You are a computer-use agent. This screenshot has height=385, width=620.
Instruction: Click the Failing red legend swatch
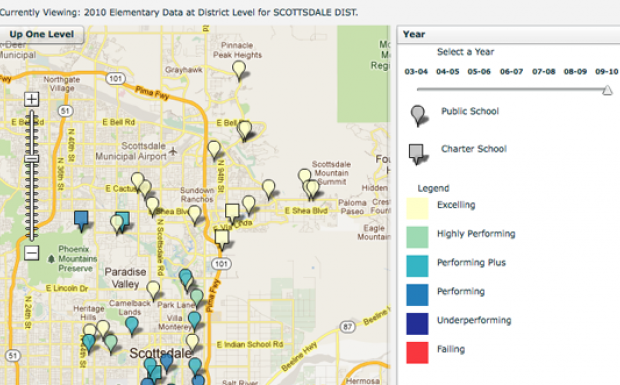click(417, 353)
